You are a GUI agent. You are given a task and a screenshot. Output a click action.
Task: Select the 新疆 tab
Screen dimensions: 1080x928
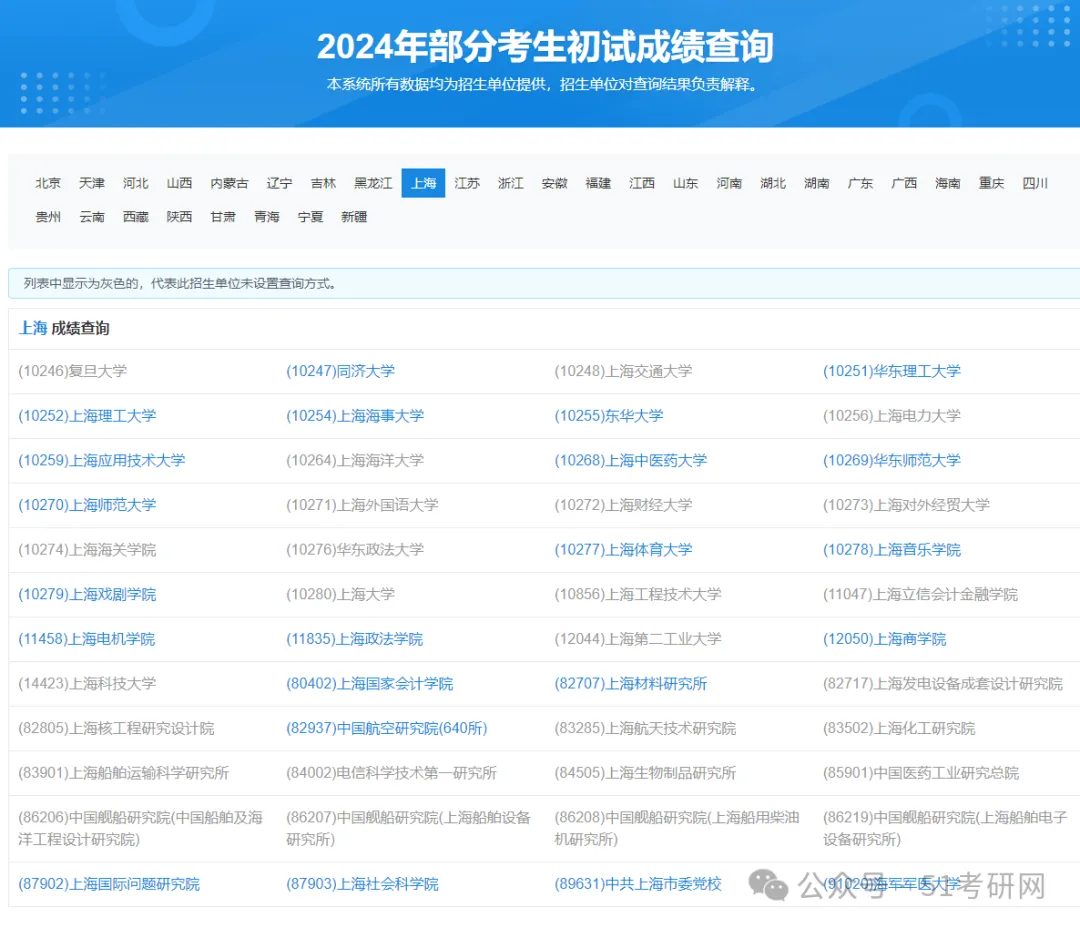pyautogui.click(x=354, y=217)
